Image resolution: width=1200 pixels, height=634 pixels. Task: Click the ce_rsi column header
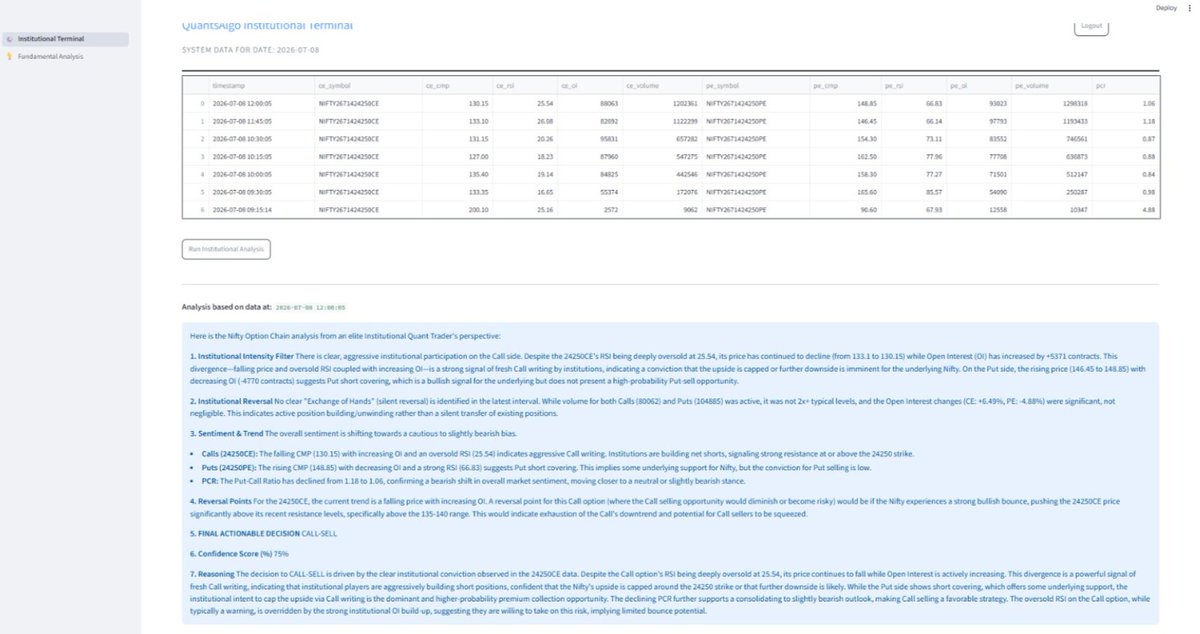(524, 86)
